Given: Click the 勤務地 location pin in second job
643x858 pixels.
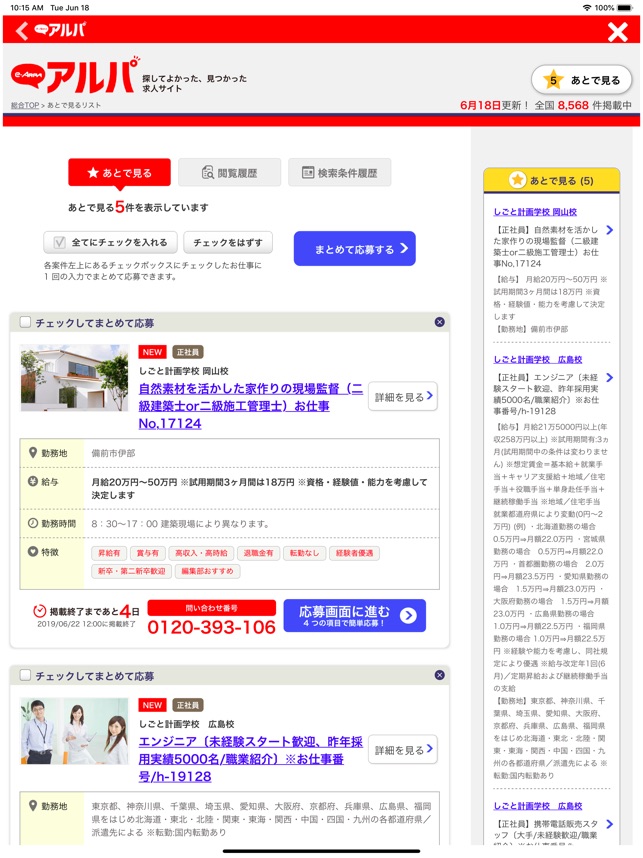Looking at the screenshot, I should coord(33,805).
